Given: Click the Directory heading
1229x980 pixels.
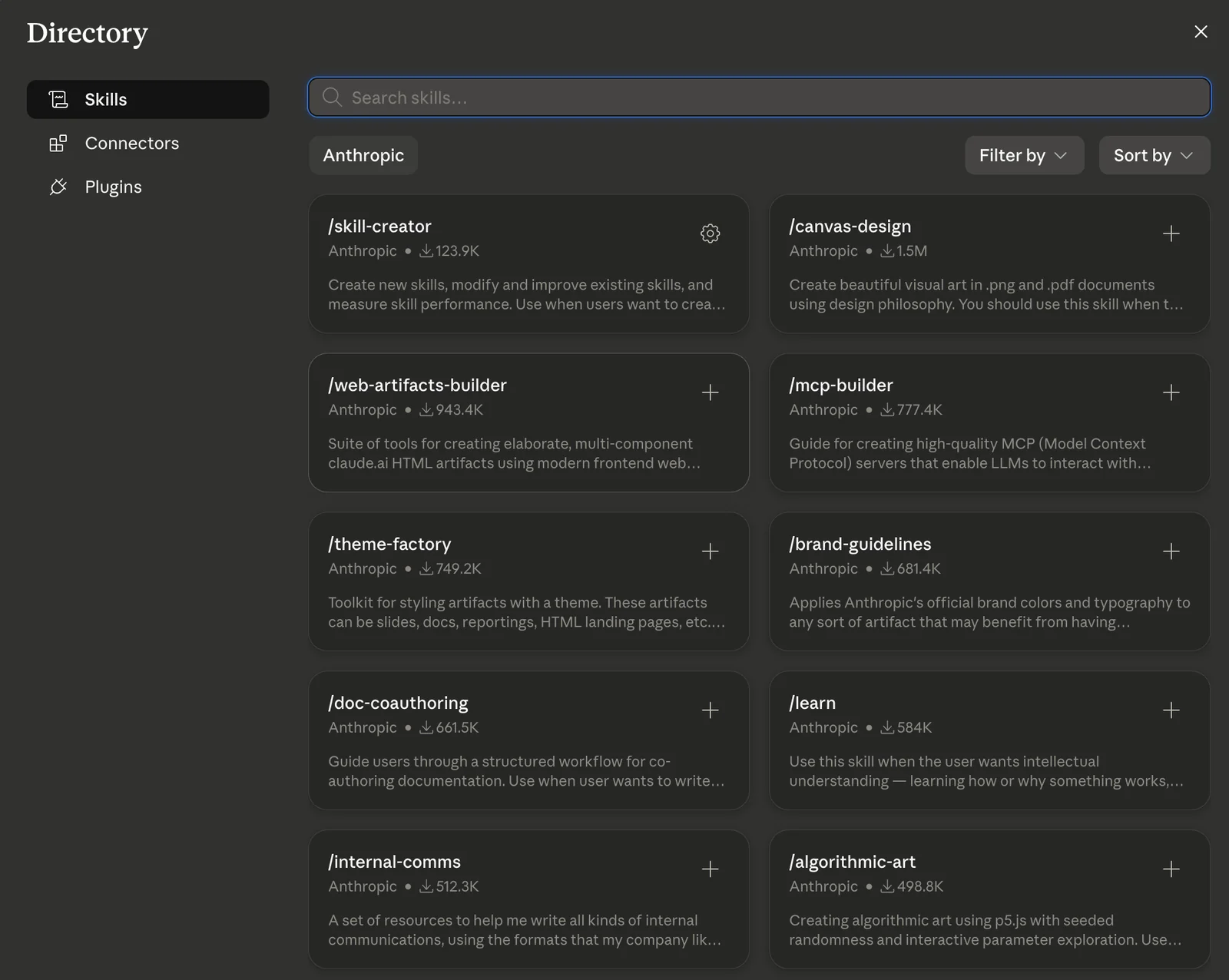Looking at the screenshot, I should pyautogui.click(x=88, y=33).
